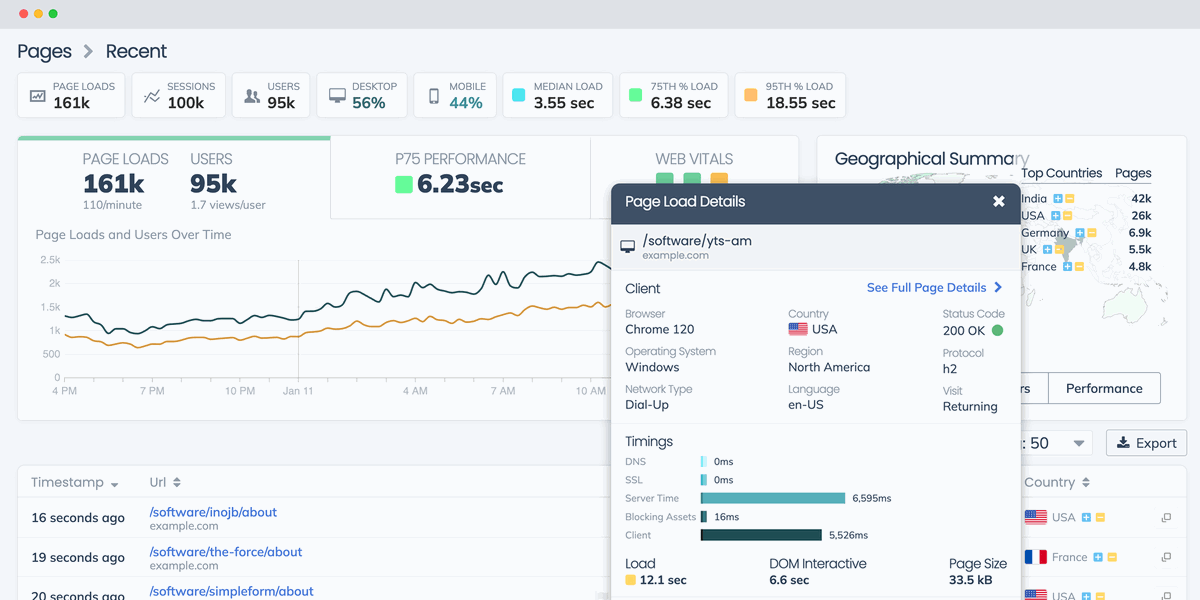Click plus filter in 16 seconds ago row
This screenshot has height=600, width=1200.
coord(1087,517)
